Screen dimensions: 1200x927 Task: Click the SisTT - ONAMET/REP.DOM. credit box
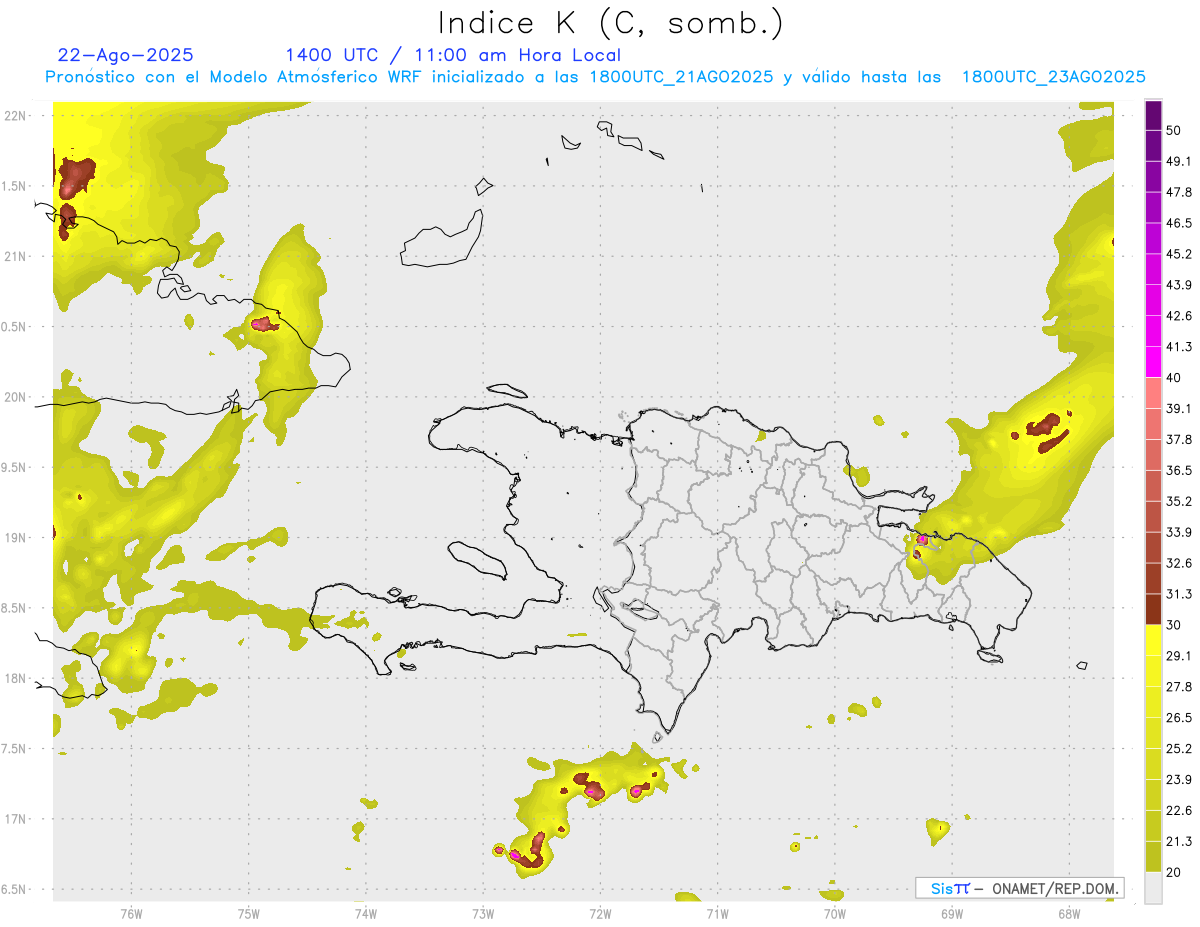1019,888
